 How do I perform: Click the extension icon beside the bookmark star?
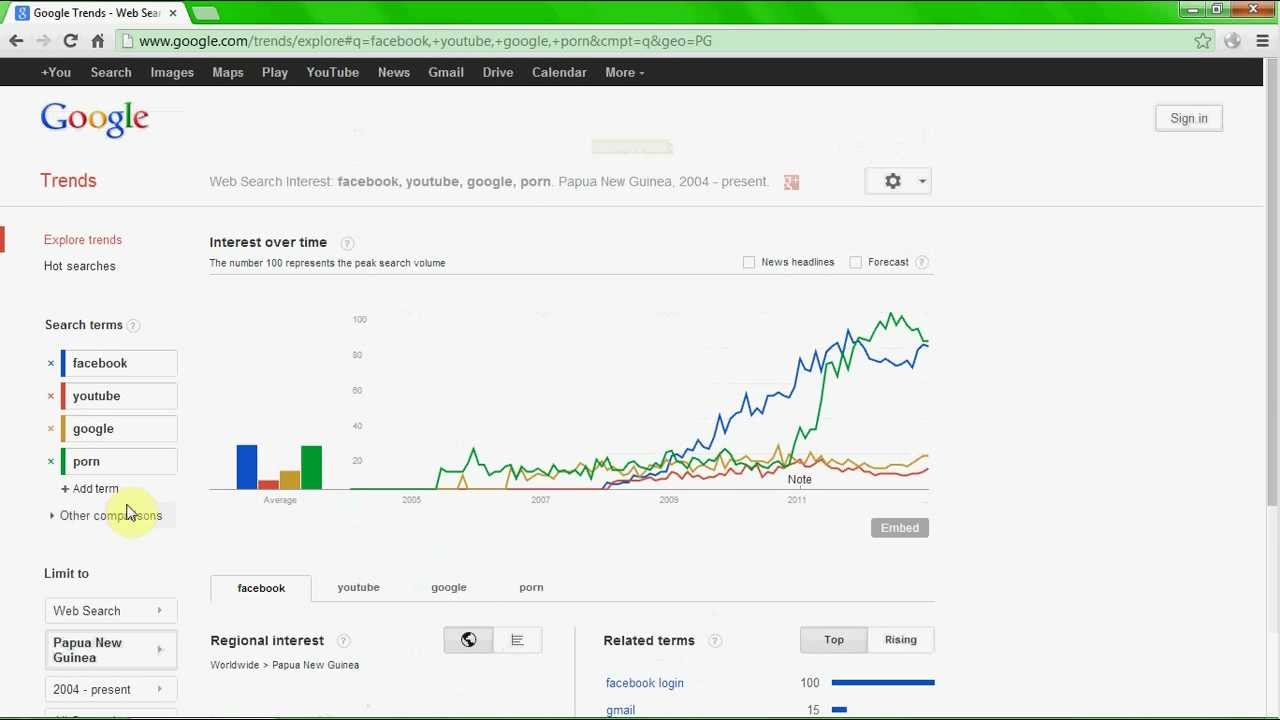tap(1232, 41)
